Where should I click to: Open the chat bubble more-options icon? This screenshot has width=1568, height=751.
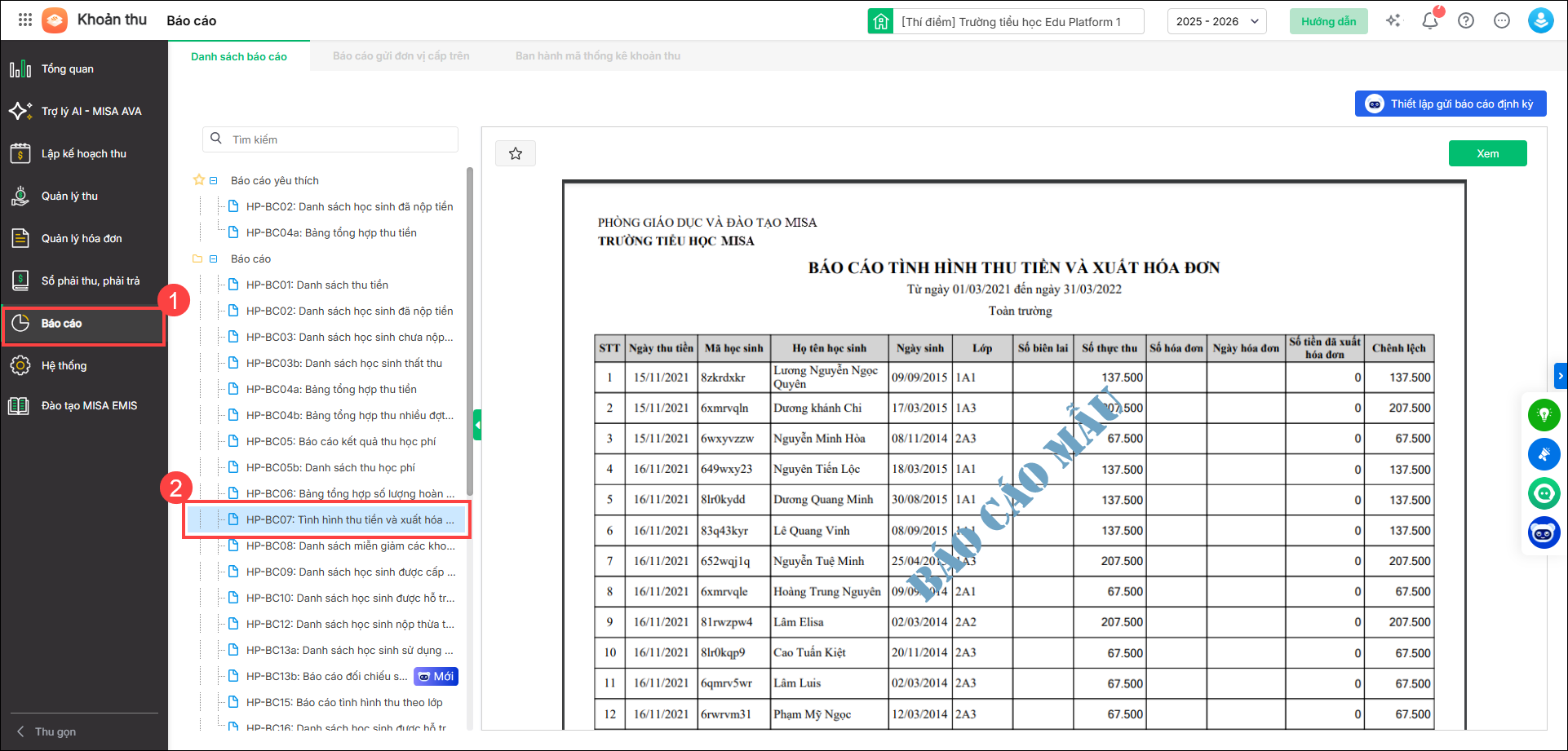(x=1502, y=21)
